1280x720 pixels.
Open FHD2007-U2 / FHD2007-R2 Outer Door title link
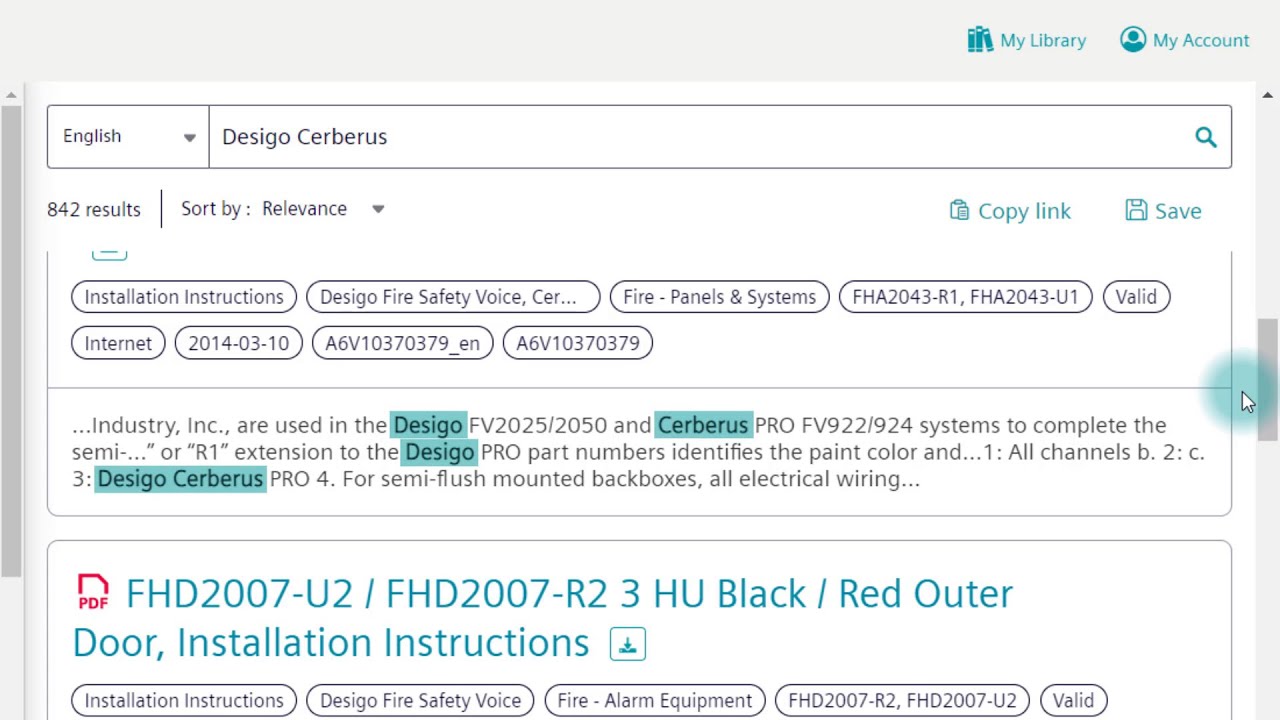click(x=542, y=618)
